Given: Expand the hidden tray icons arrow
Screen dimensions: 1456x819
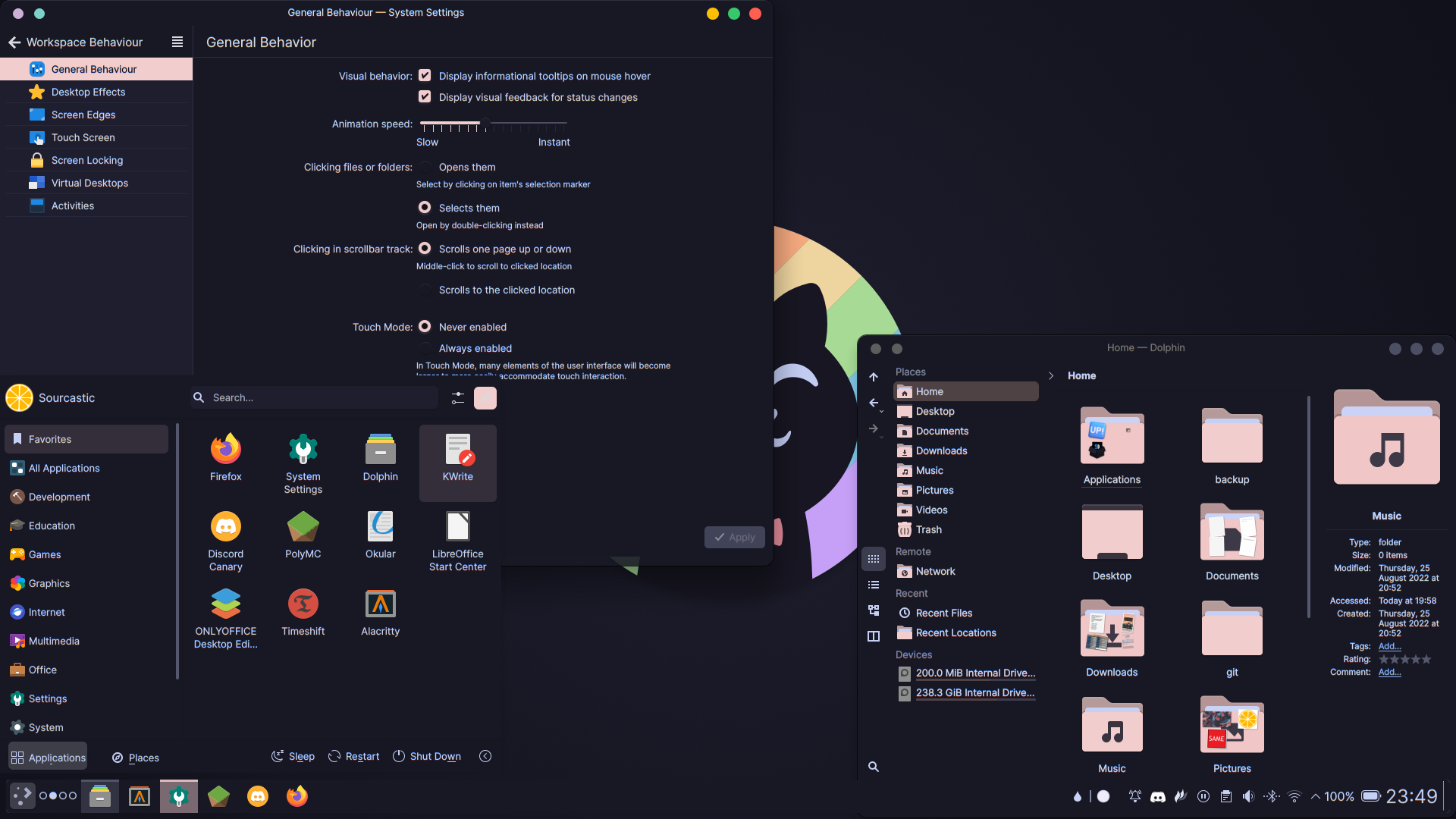Looking at the screenshot, I should coord(1315,796).
